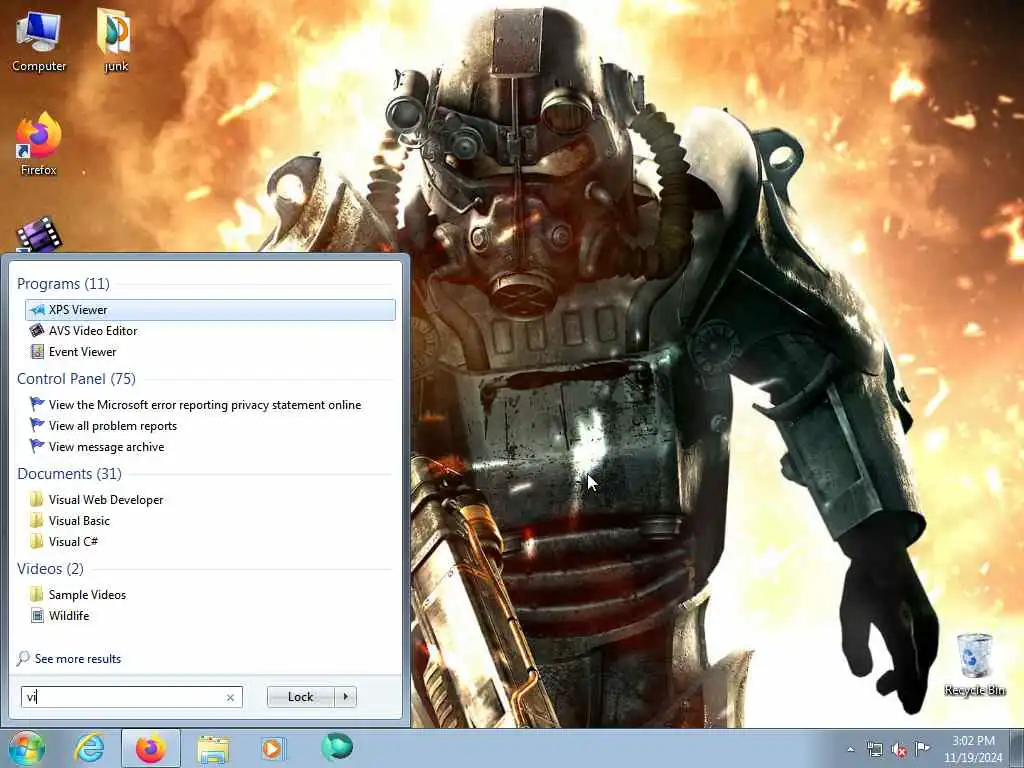Switch to Firefox in the taskbar

[151, 748]
